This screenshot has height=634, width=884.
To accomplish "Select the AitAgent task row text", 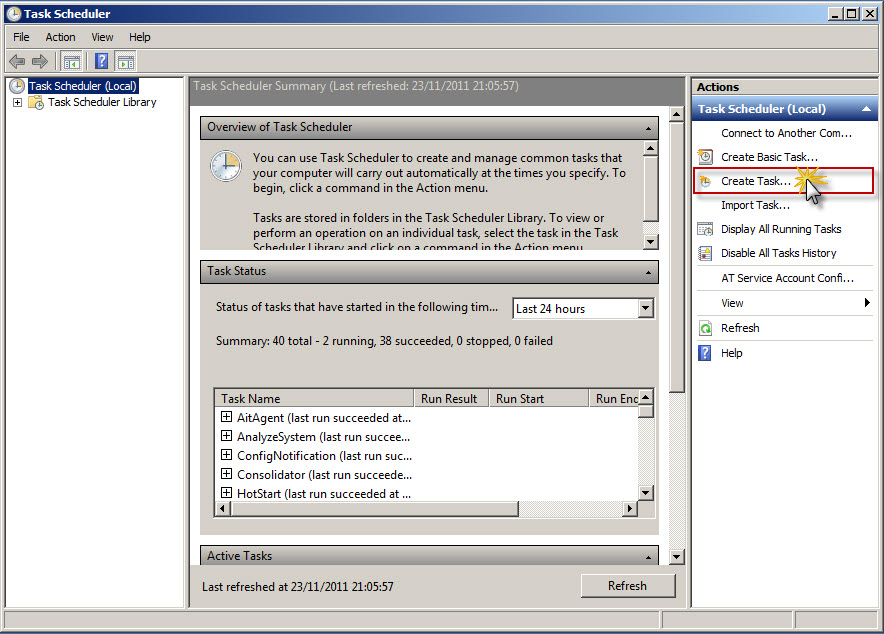I will click(x=324, y=418).
